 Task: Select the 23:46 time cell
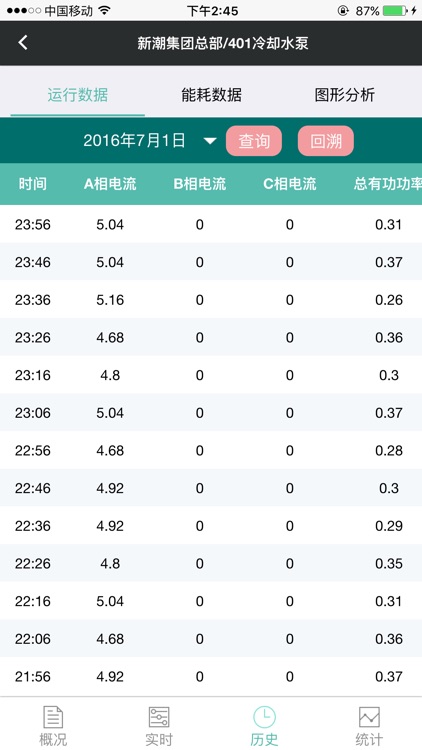33,262
